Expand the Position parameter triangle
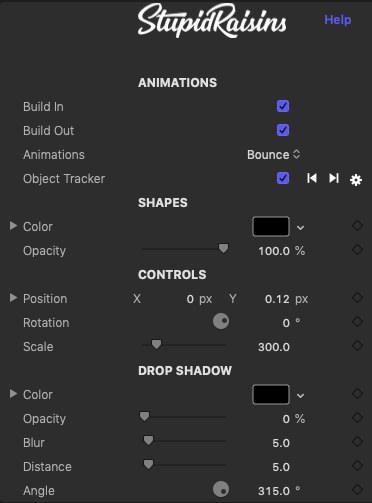Viewport: 372px width, 503px height. pyautogui.click(x=13, y=298)
